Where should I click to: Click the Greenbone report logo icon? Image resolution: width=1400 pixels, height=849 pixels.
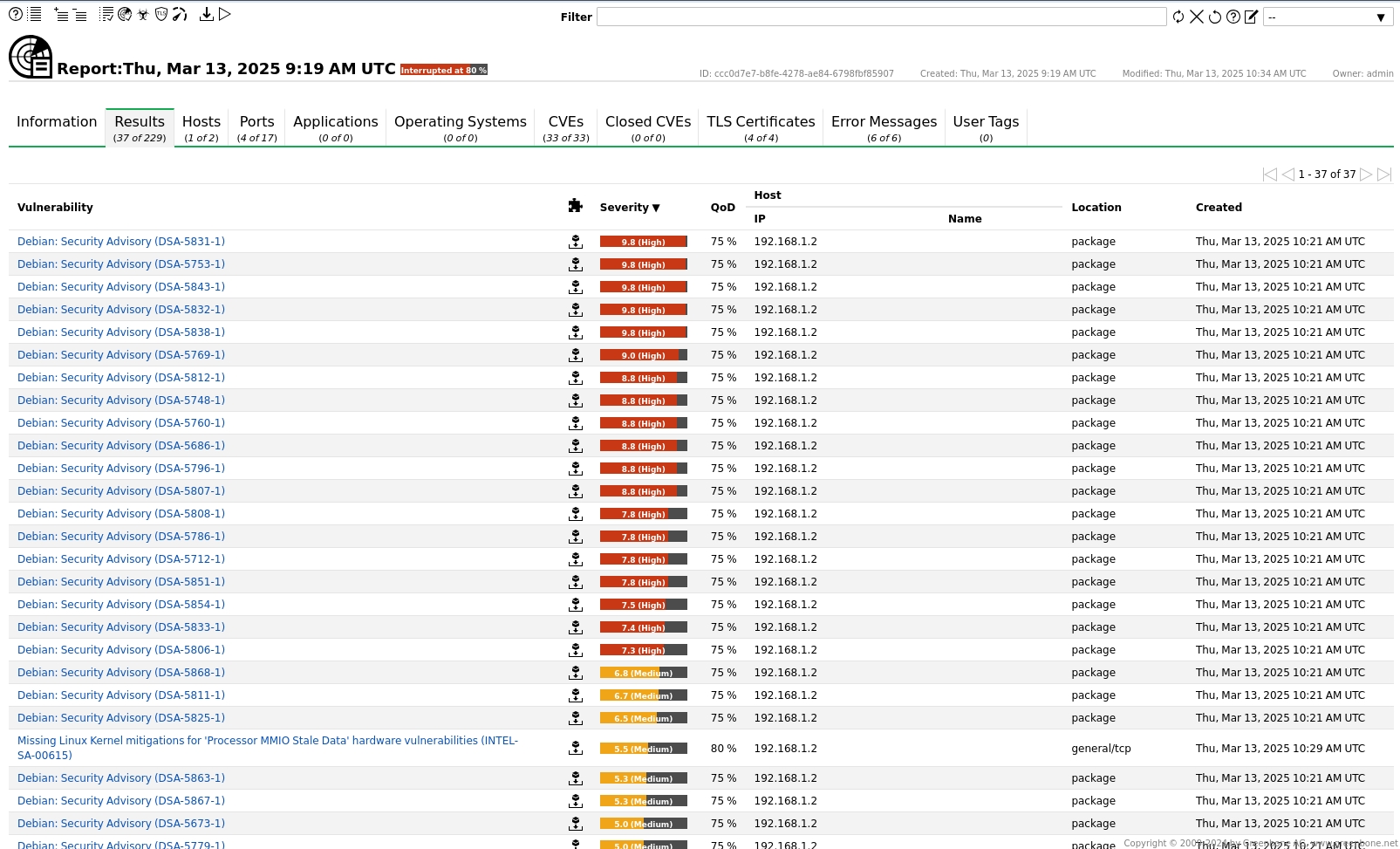(x=31, y=57)
